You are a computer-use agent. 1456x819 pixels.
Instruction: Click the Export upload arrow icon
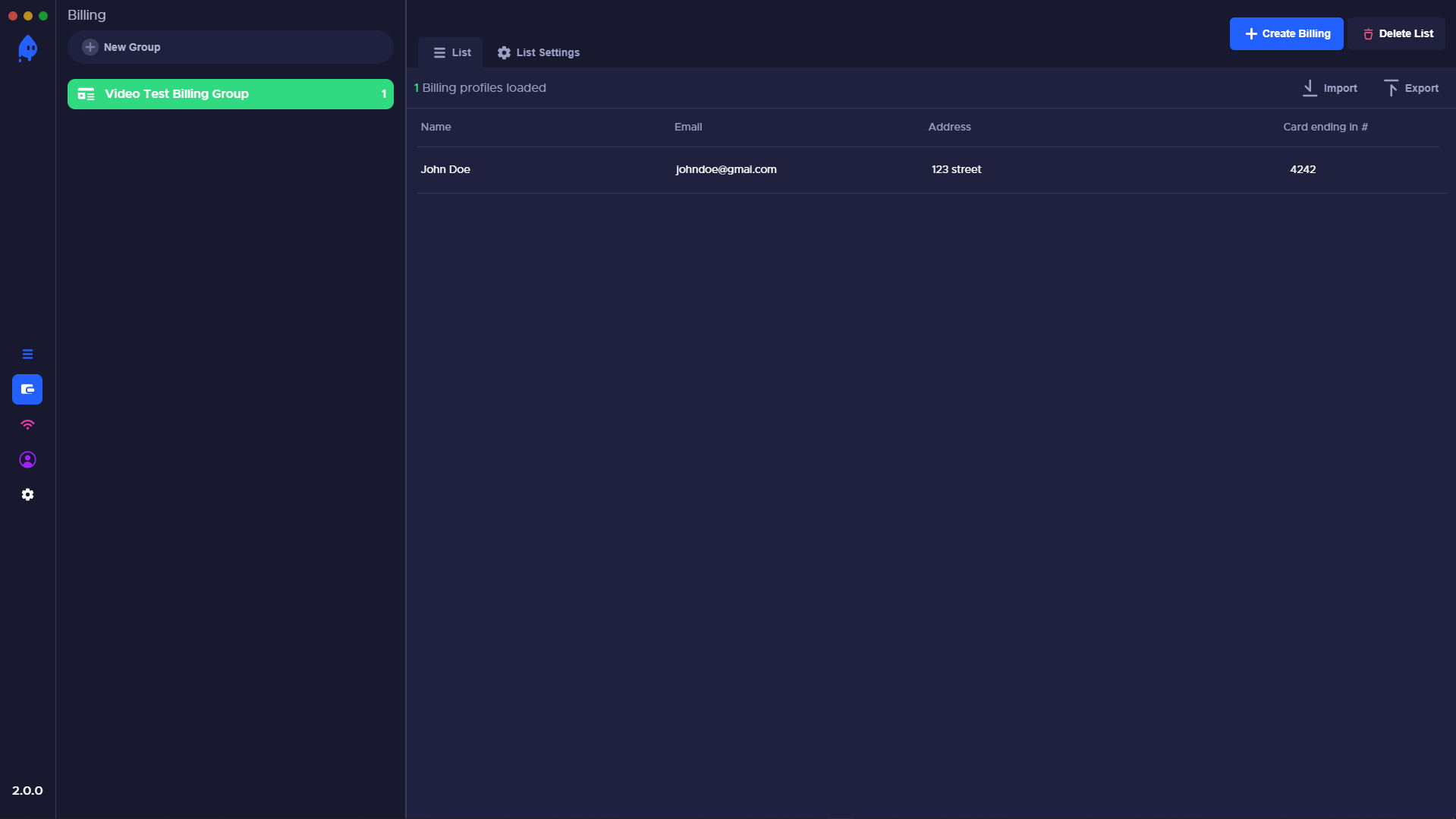[x=1390, y=88]
